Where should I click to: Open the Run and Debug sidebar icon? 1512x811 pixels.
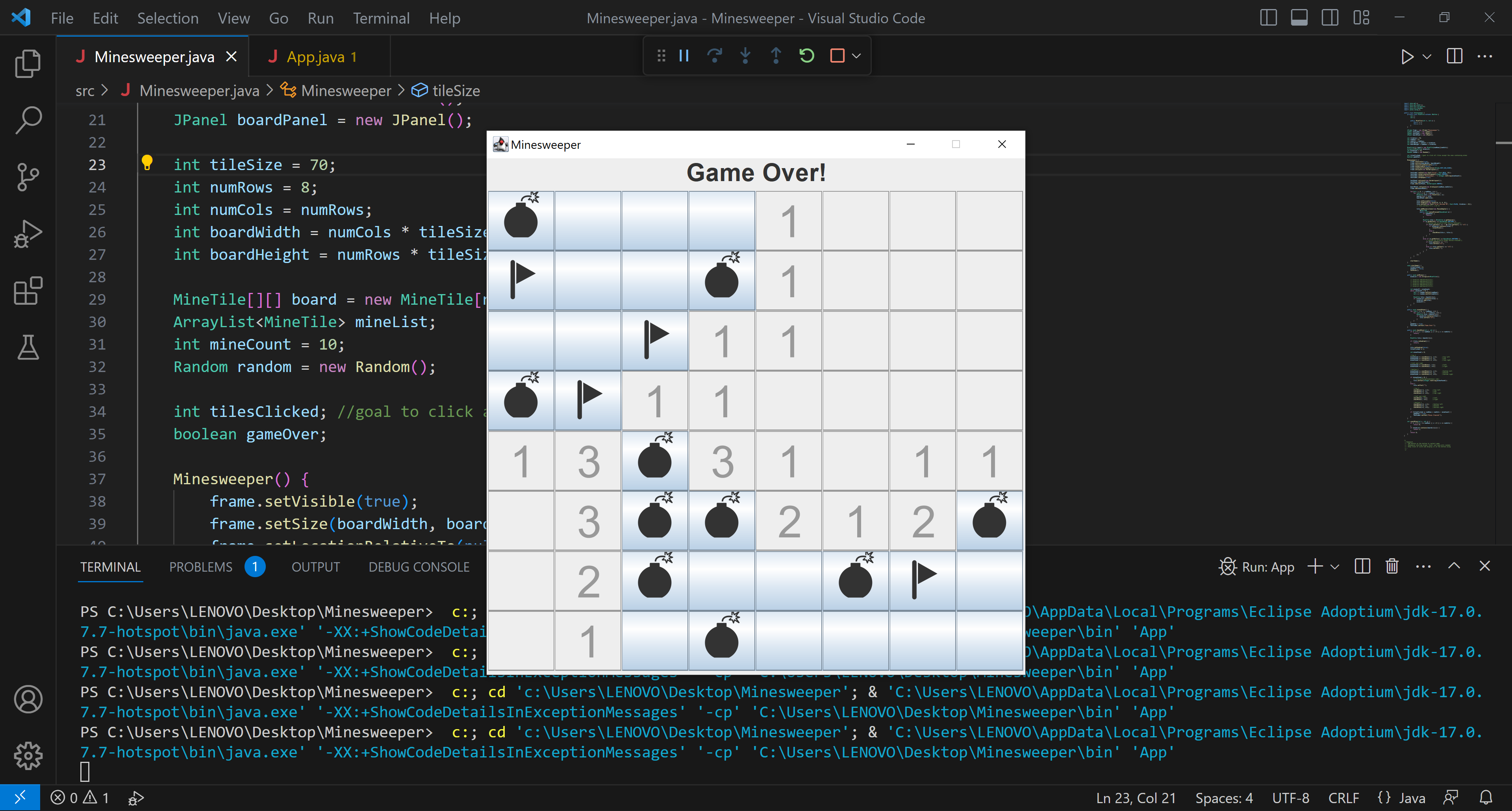(x=28, y=233)
